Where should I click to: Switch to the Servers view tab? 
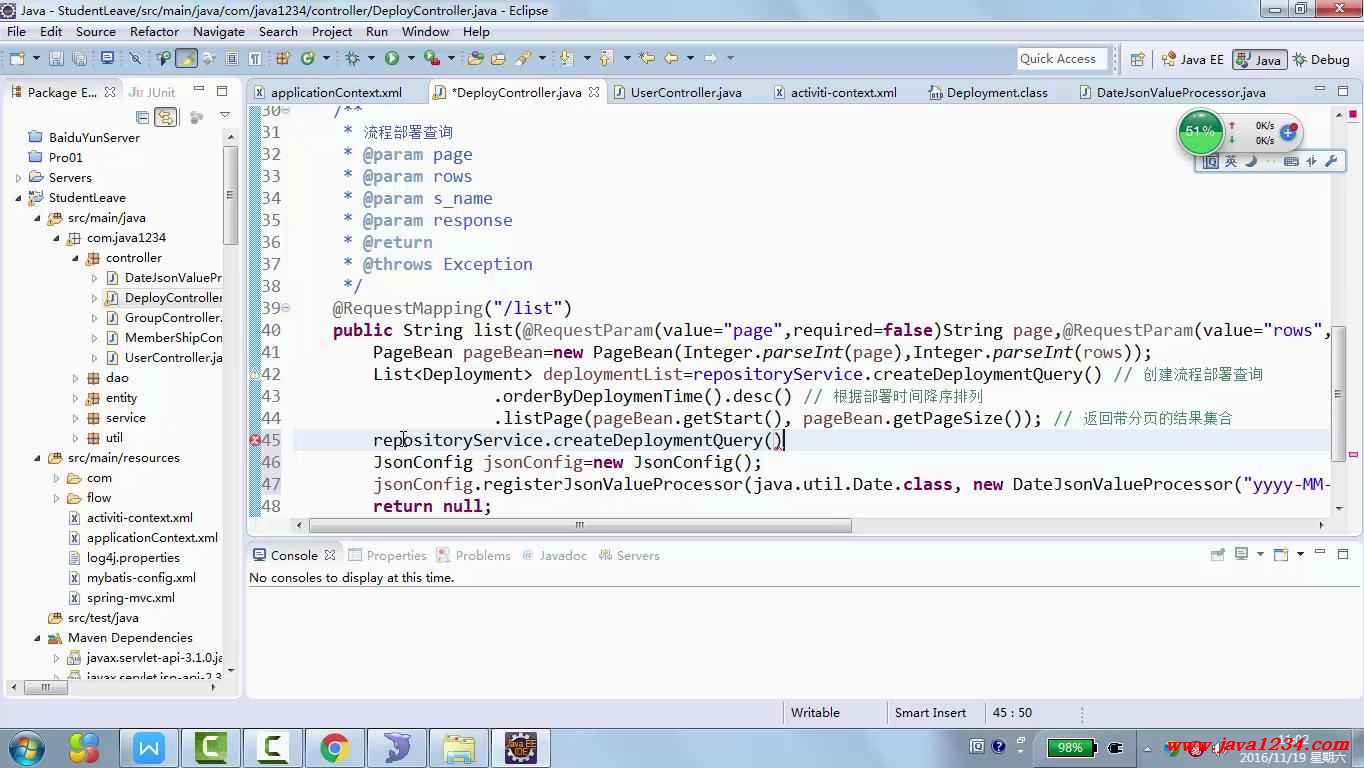coord(627,555)
